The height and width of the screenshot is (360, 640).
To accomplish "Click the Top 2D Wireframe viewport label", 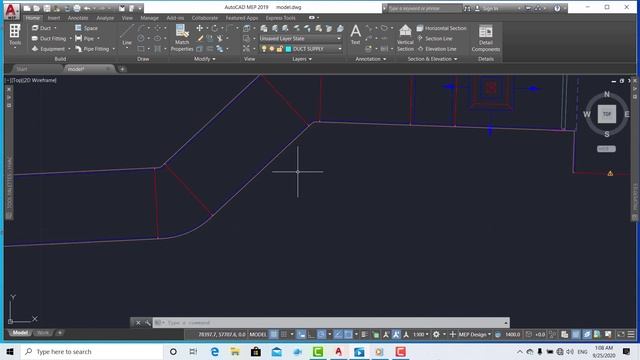I will pyautogui.click(x=32, y=80).
